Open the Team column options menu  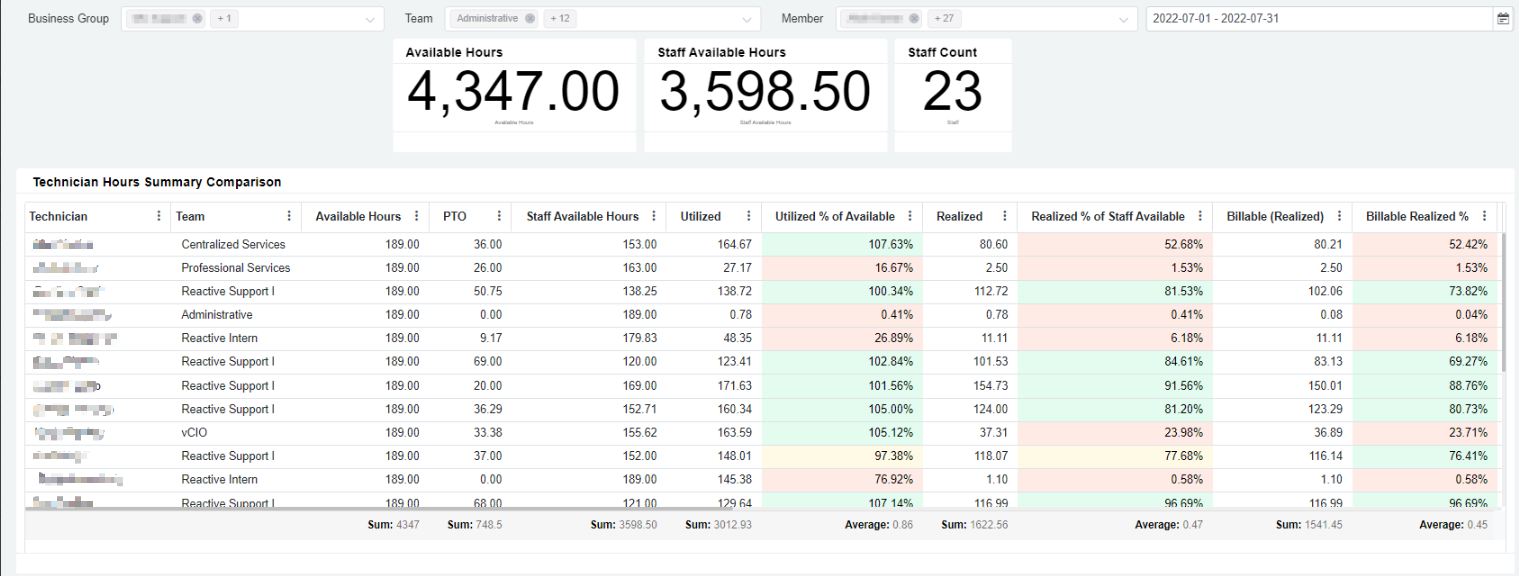pyautogui.click(x=289, y=216)
